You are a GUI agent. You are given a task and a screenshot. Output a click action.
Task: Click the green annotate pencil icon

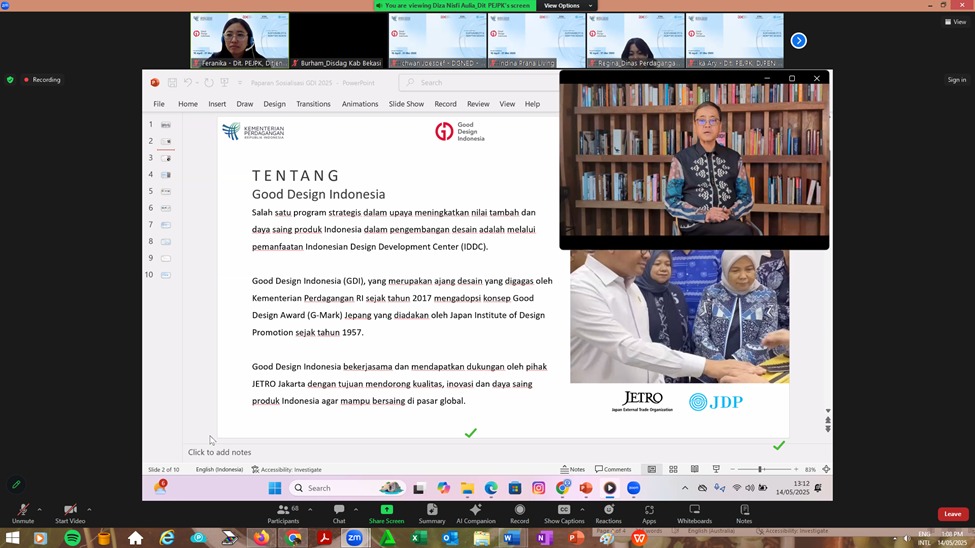click(16, 484)
